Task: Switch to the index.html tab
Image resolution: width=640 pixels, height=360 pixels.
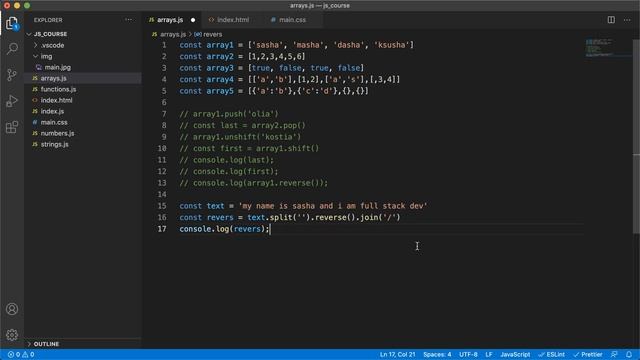Action: point(233,20)
